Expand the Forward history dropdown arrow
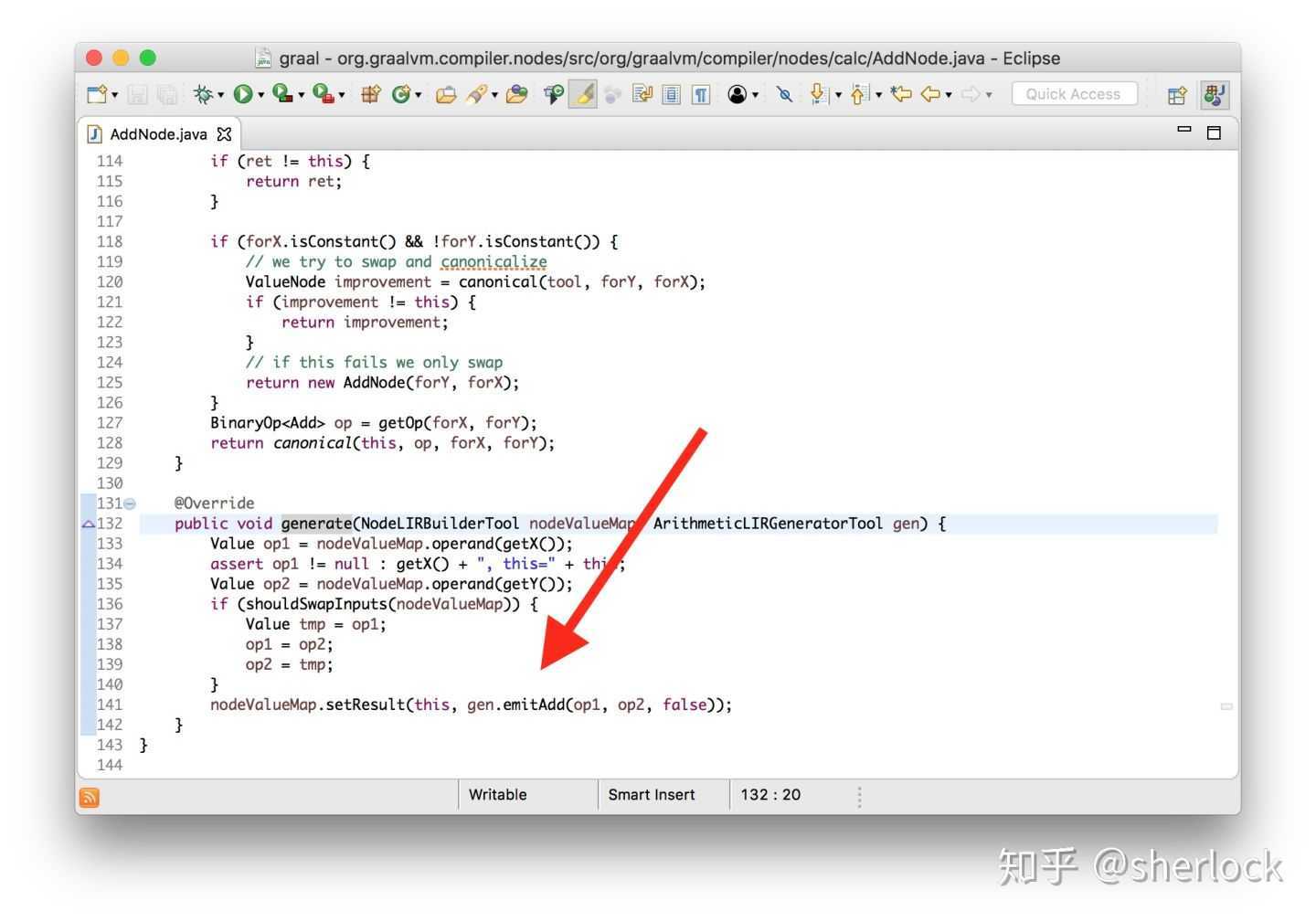Image resolution: width=1316 pixels, height=922 pixels. [x=989, y=95]
